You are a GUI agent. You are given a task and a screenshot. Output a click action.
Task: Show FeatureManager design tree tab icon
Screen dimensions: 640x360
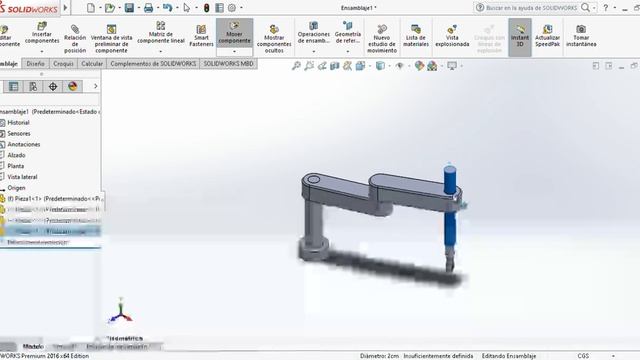(x=13, y=87)
